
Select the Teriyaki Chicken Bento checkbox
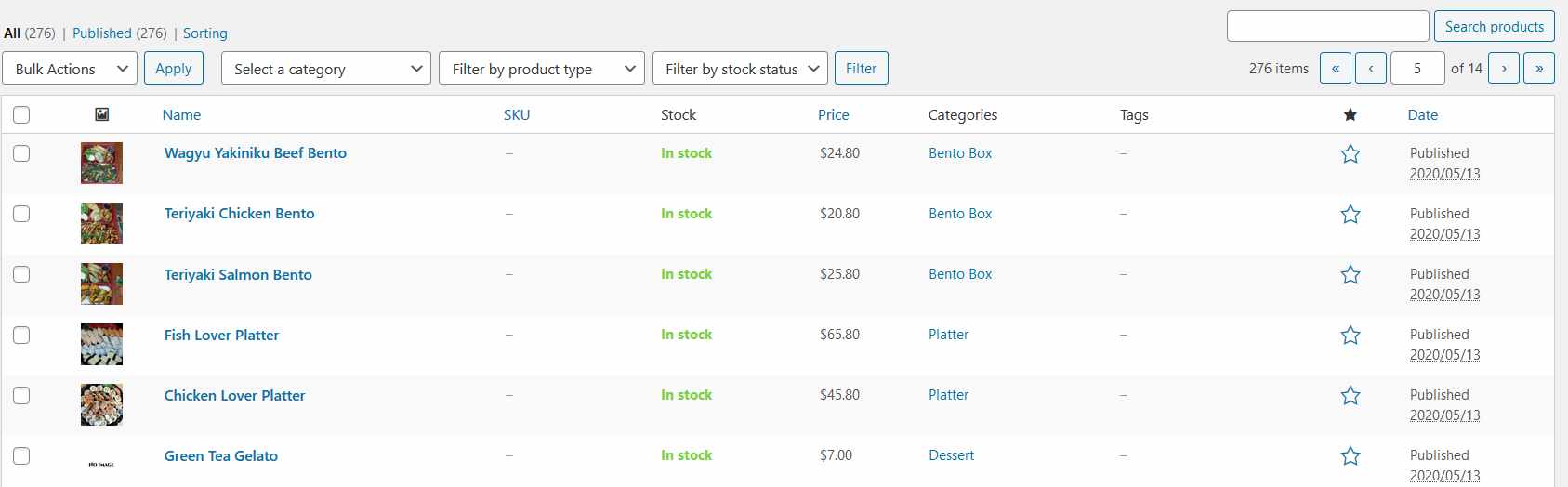click(21, 214)
